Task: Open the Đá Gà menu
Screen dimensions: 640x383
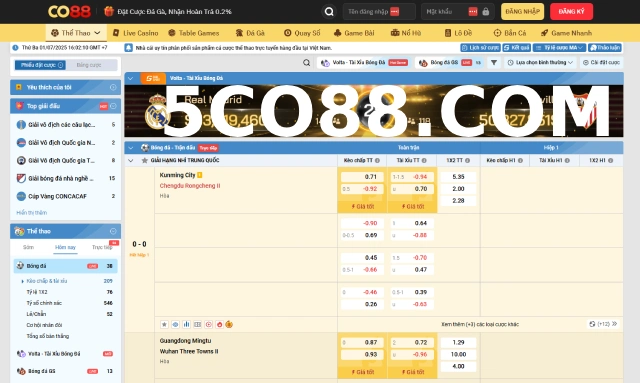Action: coord(250,33)
